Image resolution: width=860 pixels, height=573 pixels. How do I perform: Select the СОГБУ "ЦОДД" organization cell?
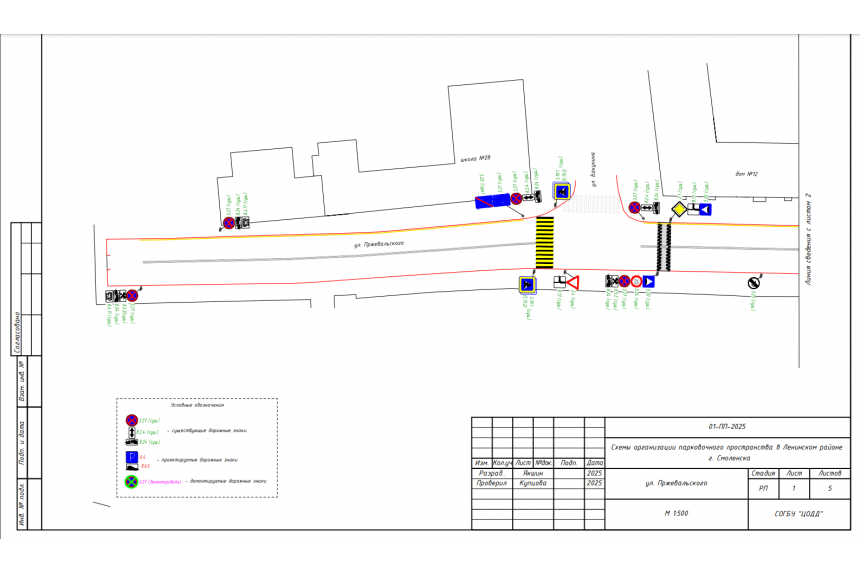pyautogui.click(x=799, y=513)
